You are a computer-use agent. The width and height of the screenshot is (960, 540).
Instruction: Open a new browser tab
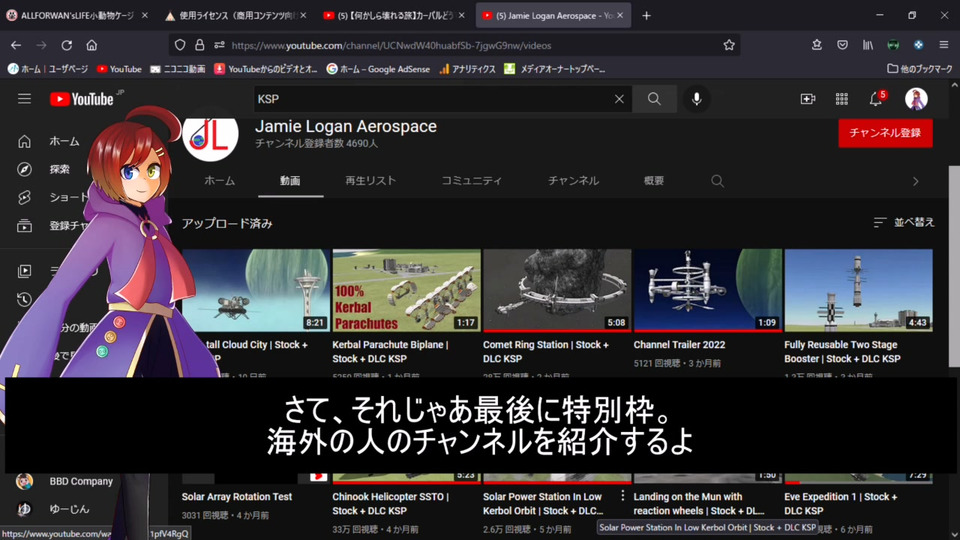pyautogui.click(x=647, y=15)
